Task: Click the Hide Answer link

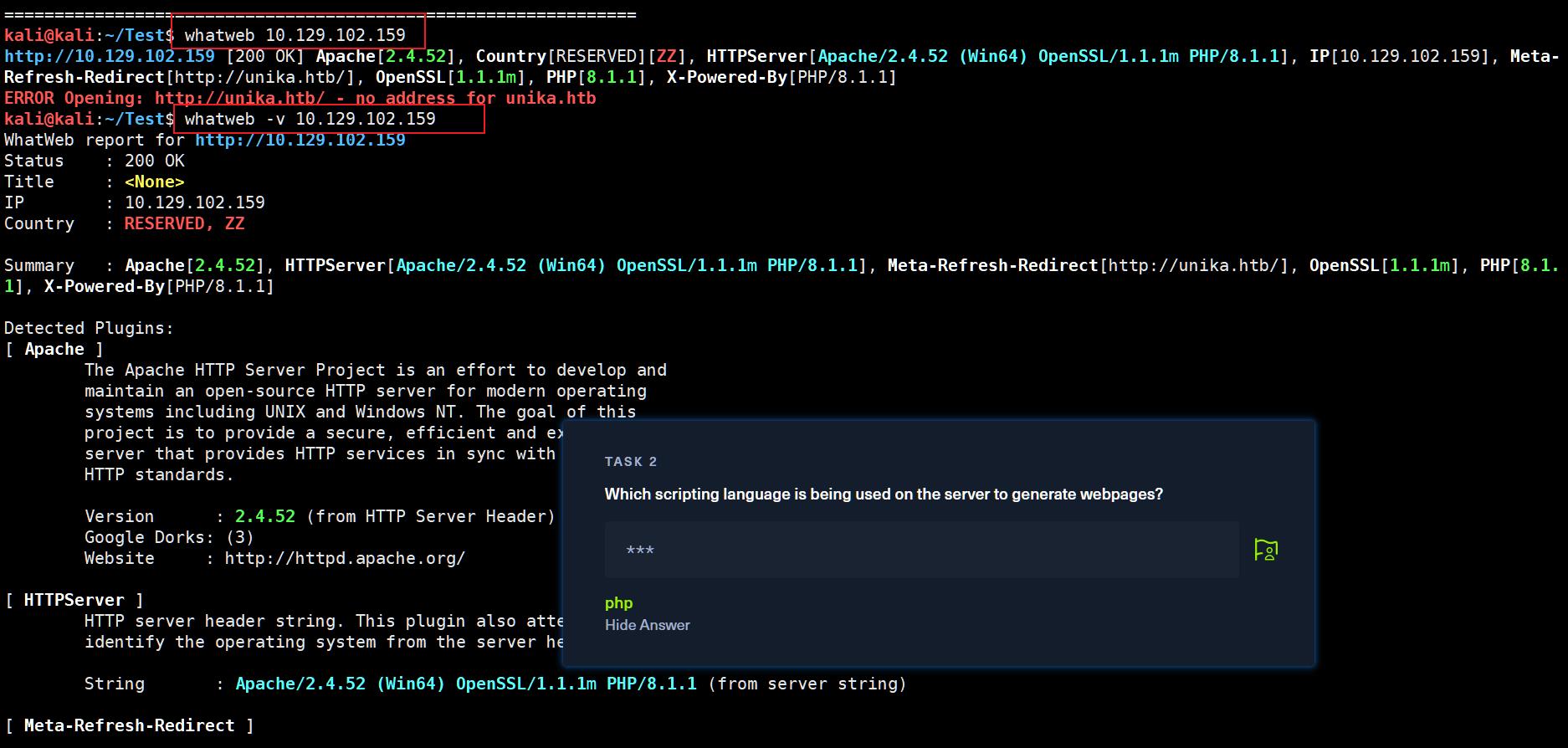Action: click(648, 625)
